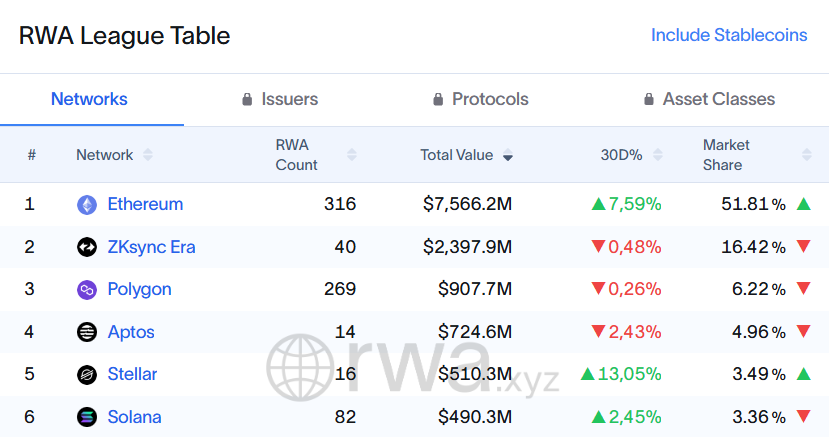The image size is (829, 437).
Task: Open the Protocols tab
Action: [x=490, y=99]
